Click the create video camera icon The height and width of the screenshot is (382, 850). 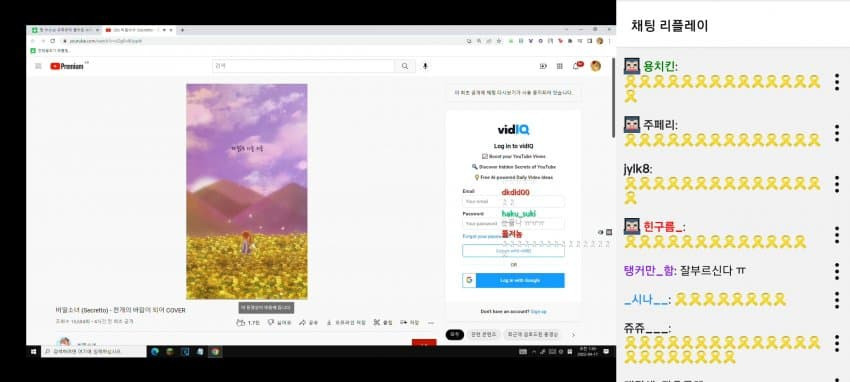[543, 66]
